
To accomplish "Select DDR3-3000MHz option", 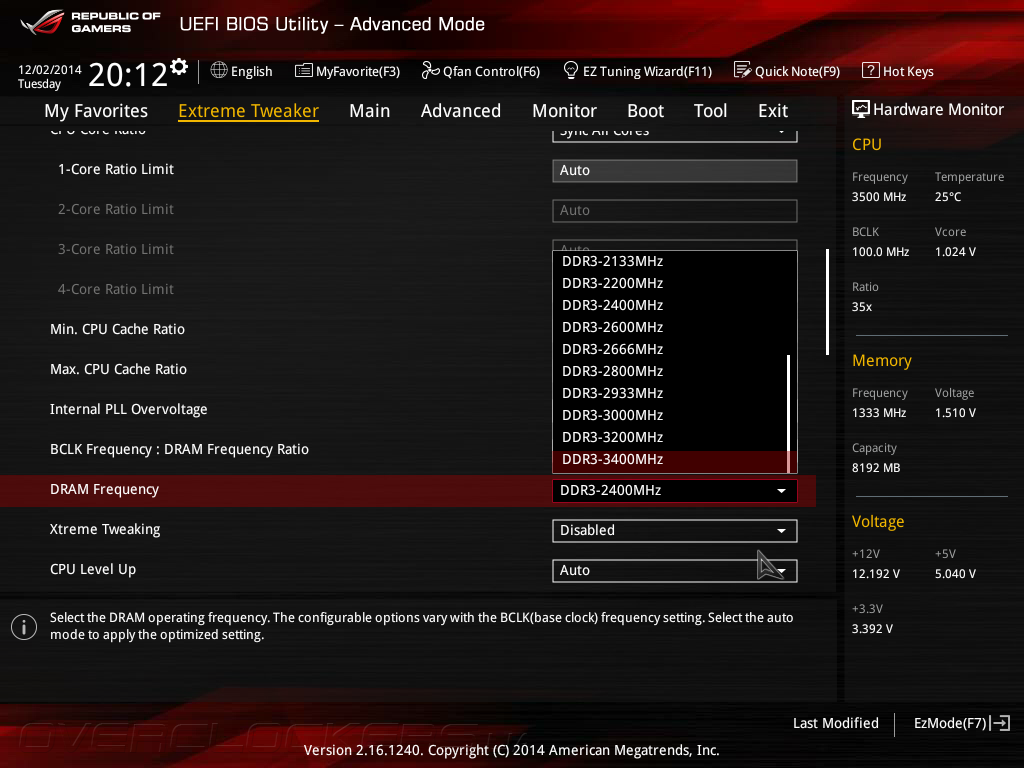I will point(670,415).
